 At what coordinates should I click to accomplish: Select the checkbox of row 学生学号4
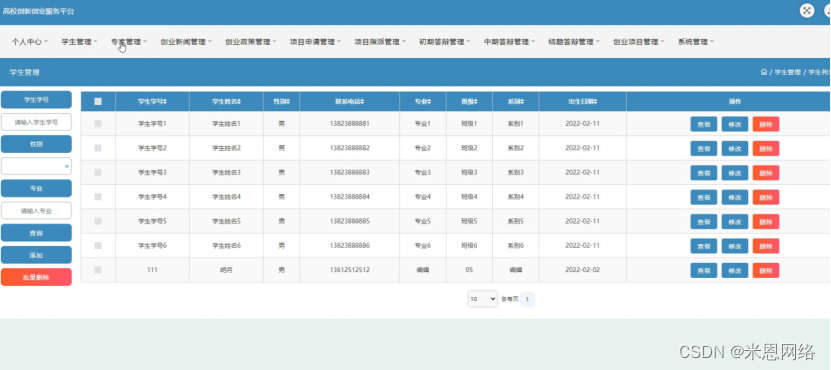pos(98,197)
